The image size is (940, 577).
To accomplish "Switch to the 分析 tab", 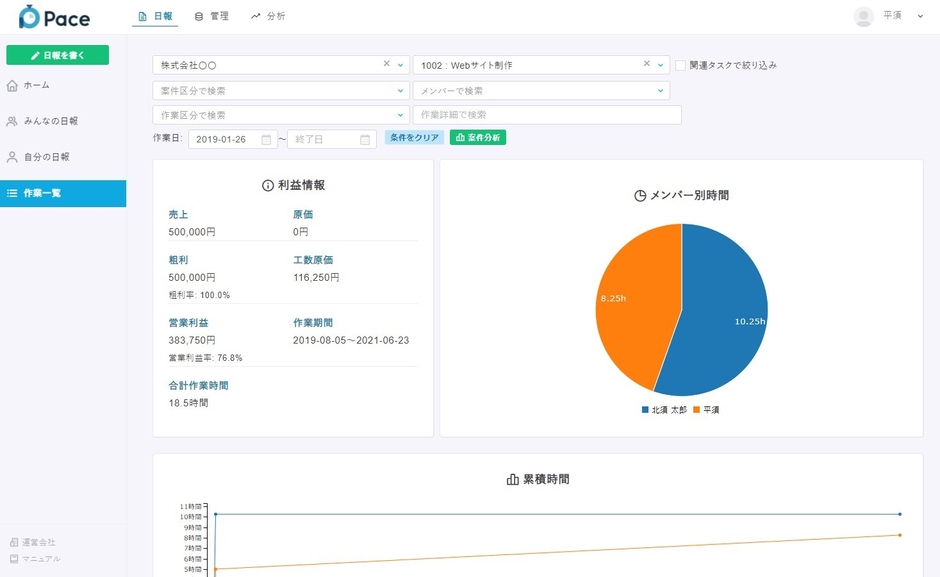I will (x=268, y=16).
